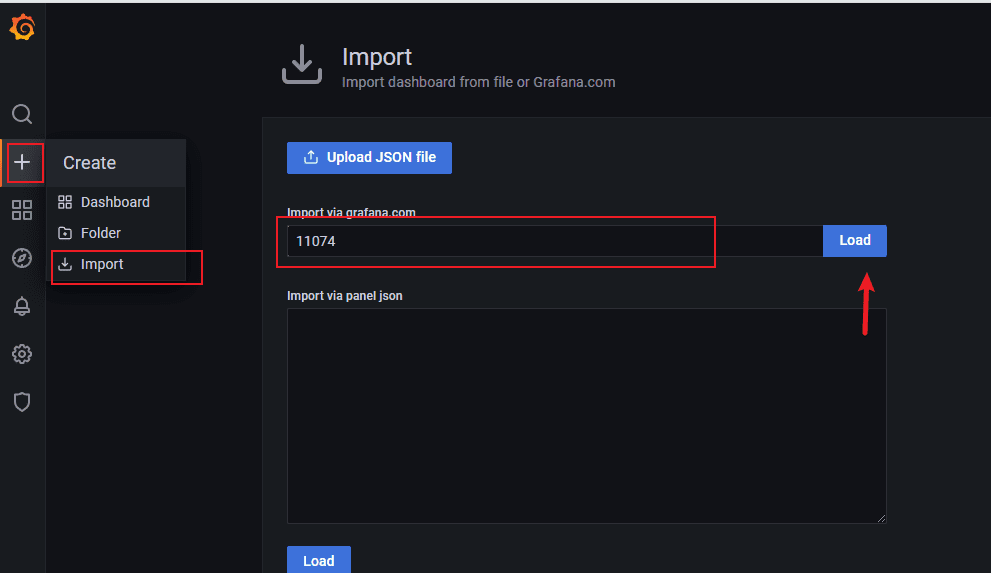
Task: Click inside the Import via panel json textarea
Action: click(586, 415)
